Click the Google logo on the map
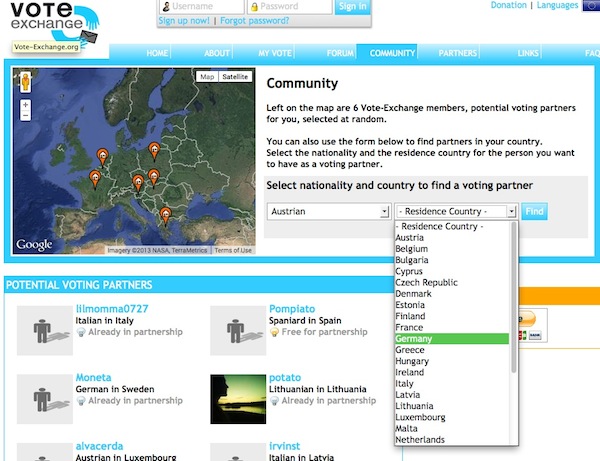This screenshot has height=461, width=600. pyautogui.click(x=34, y=244)
